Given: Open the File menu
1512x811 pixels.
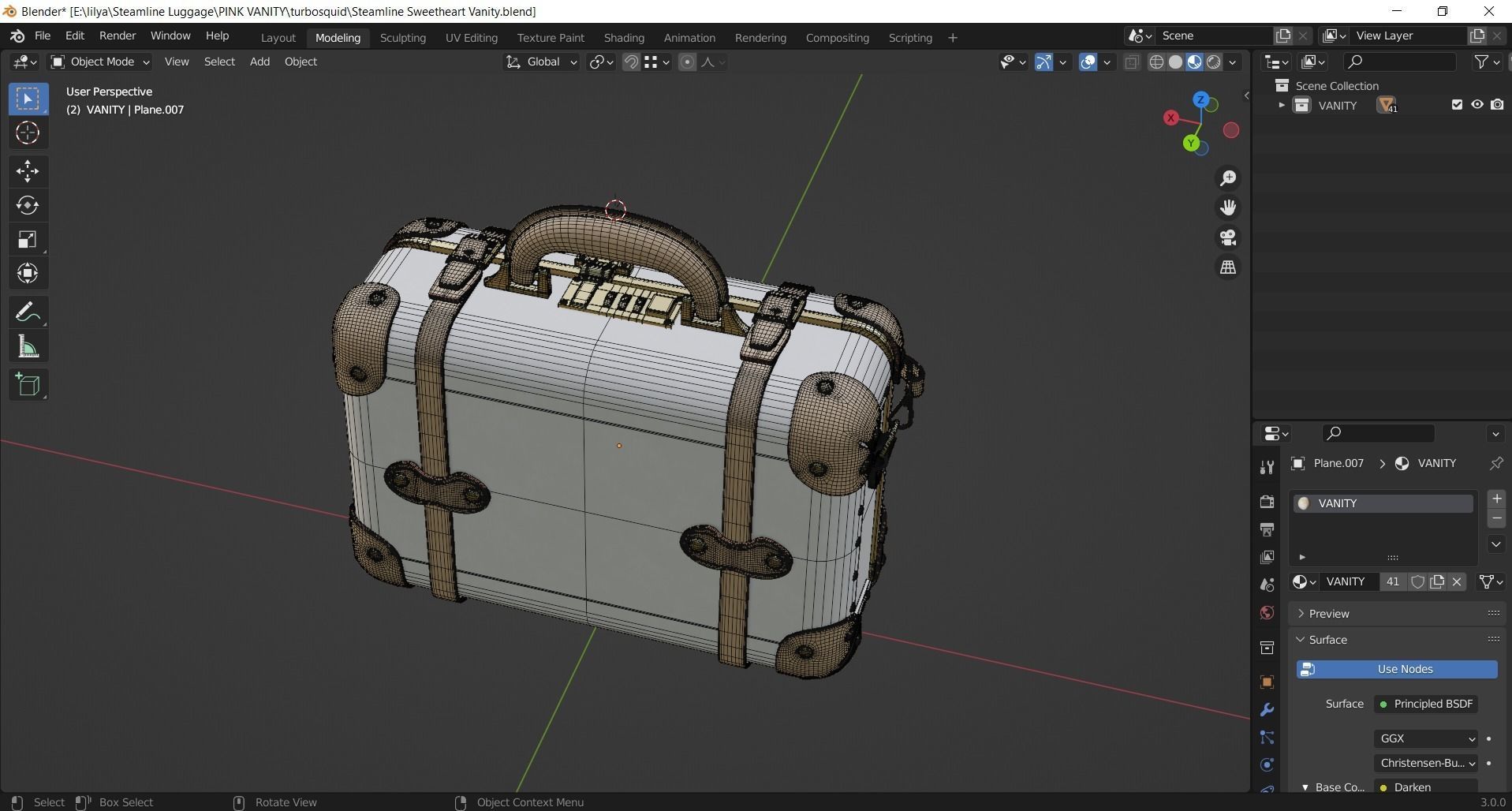Looking at the screenshot, I should click(x=43, y=36).
